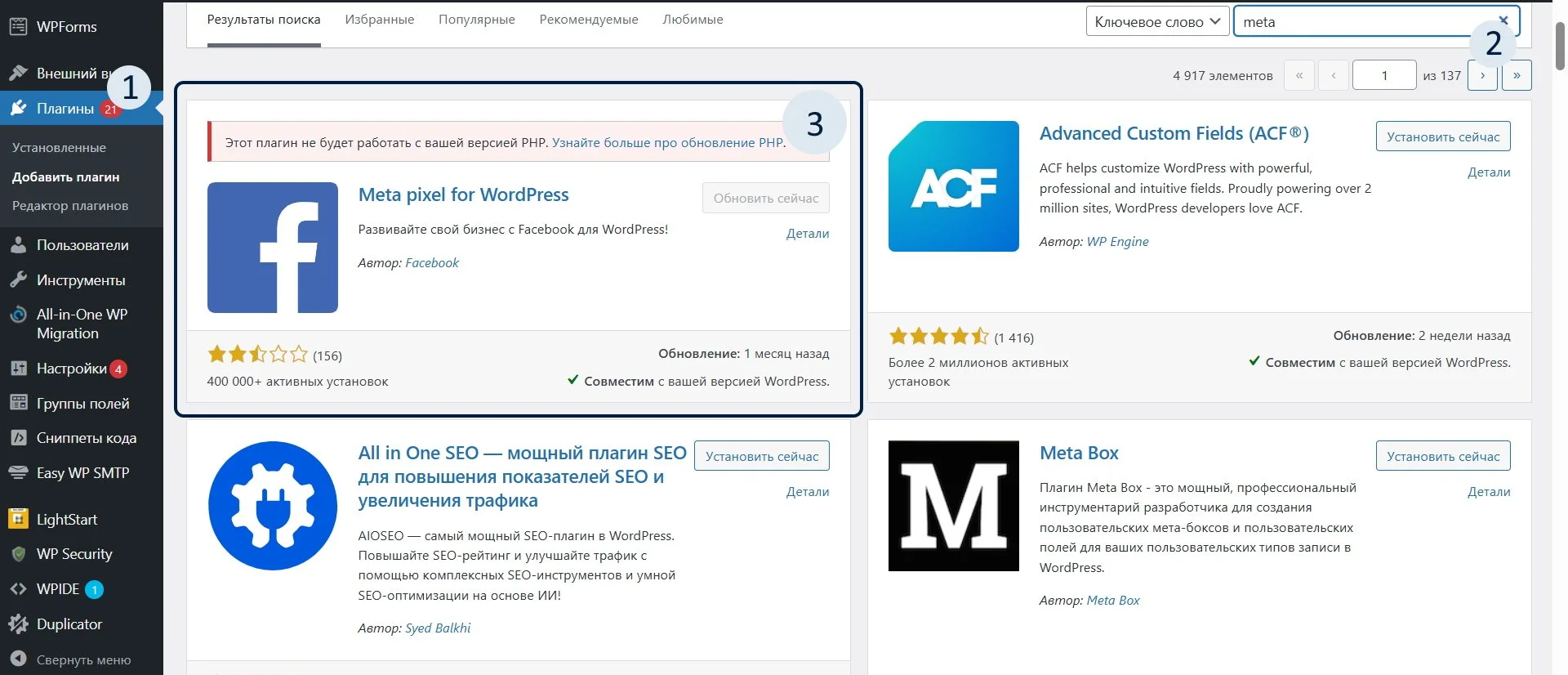The image size is (1568, 675).
Task: Open Advanced Custom Fields title link
Action: tap(1174, 133)
